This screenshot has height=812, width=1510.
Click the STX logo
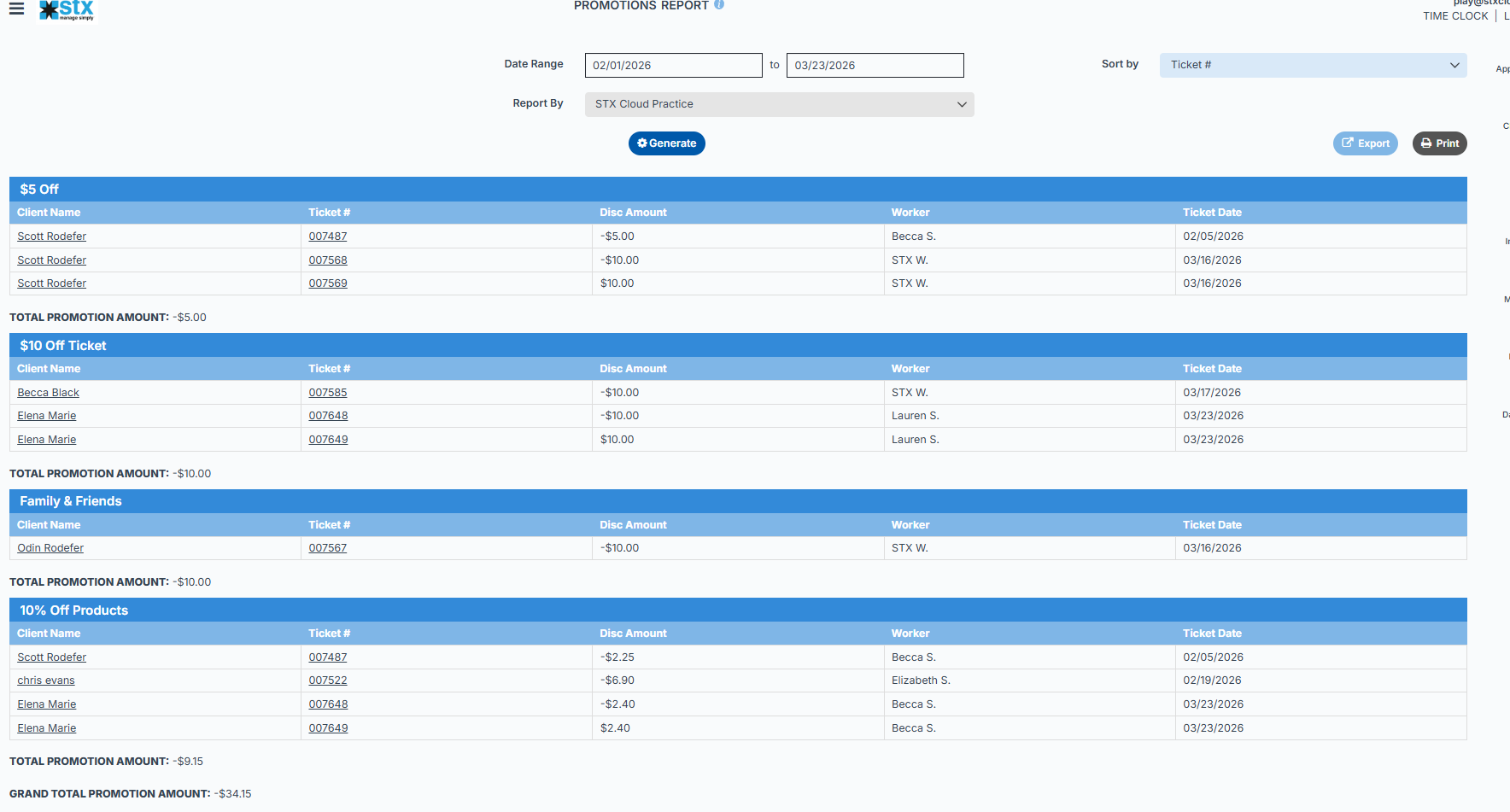coord(67,10)
